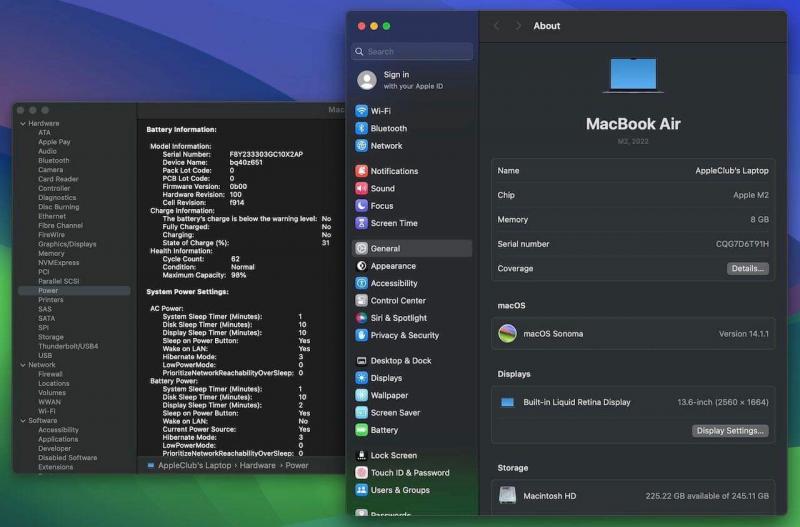Click the Coverage Details button
The height and width of the screenshot is (527, 800).
point(747,268)
